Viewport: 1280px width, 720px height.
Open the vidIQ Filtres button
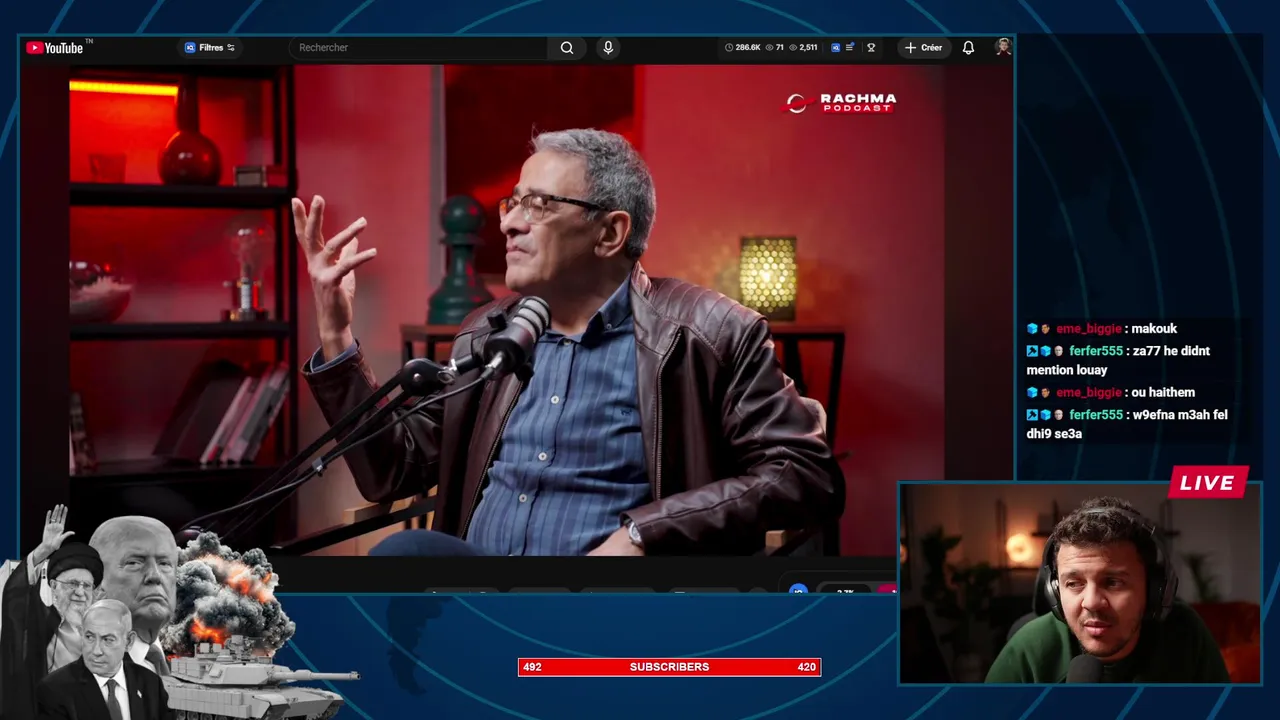[x=210, y=47]
